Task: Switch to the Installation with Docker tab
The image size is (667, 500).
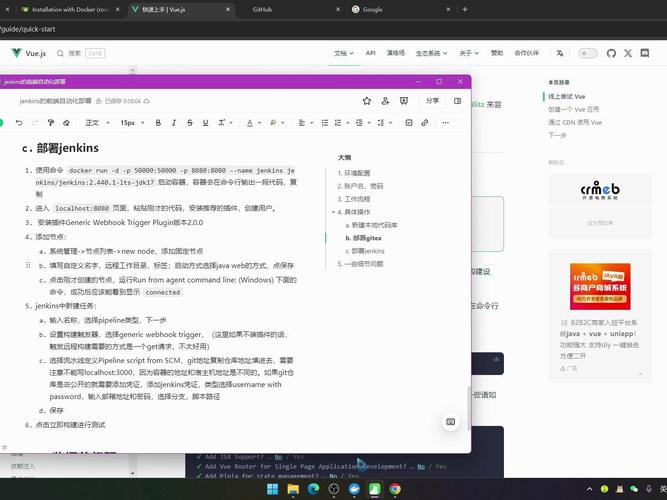Action: (70, 9)
